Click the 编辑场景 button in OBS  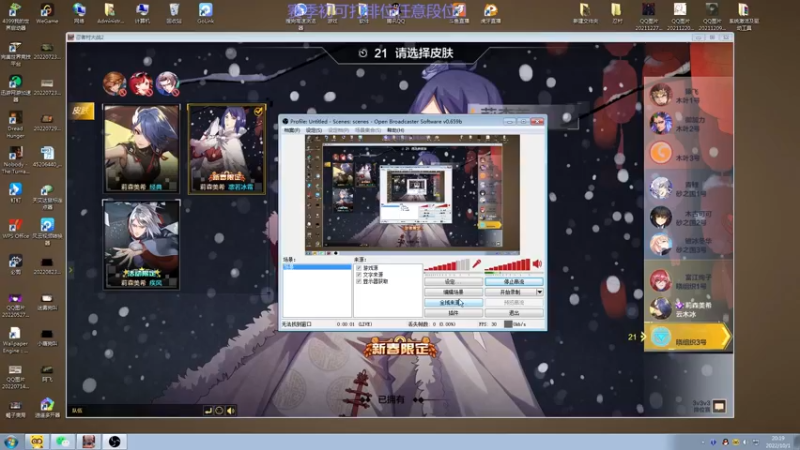(453, 292)
